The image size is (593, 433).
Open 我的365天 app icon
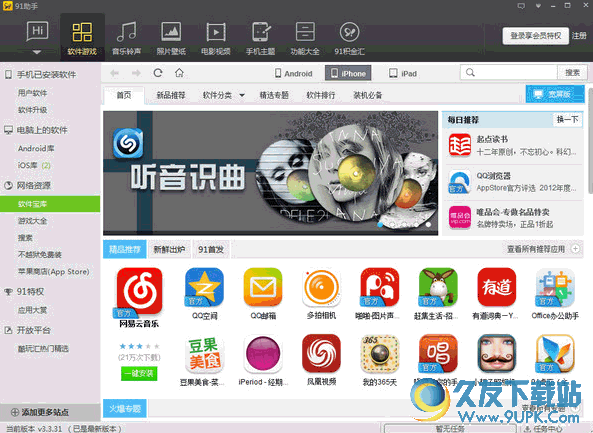coord(380,354)
